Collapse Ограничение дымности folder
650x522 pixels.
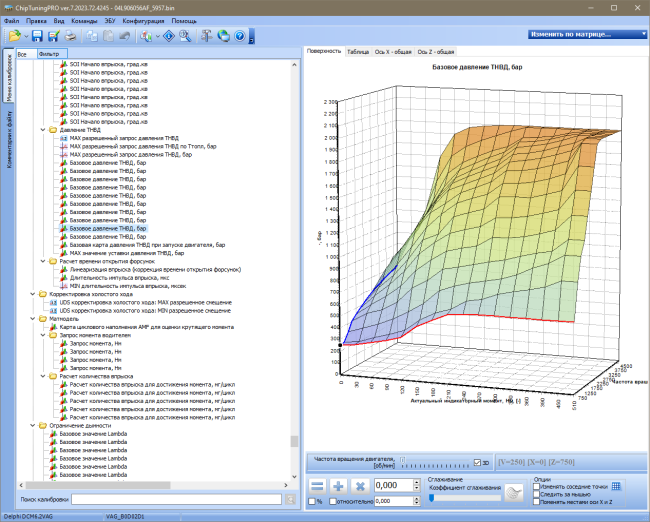click(x=33, y=425)
